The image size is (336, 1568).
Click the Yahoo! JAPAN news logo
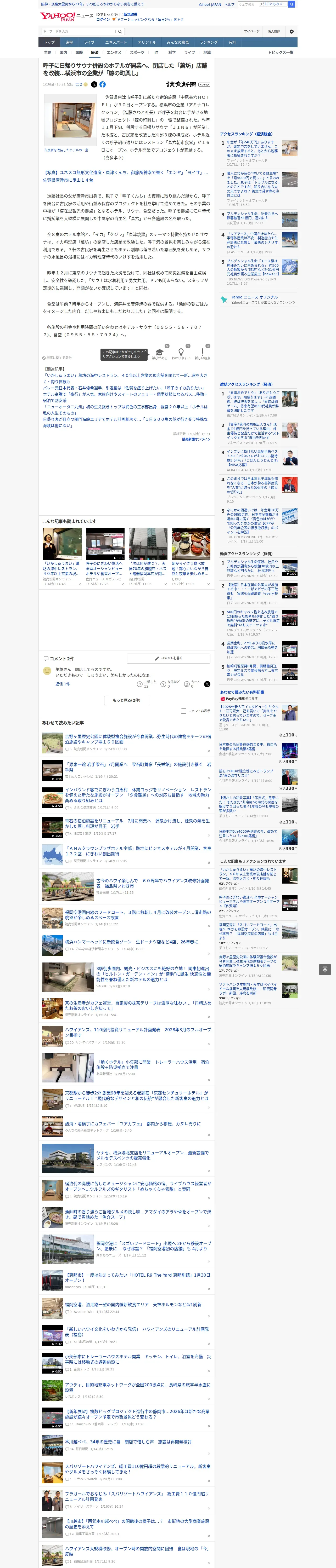point(67,16)
